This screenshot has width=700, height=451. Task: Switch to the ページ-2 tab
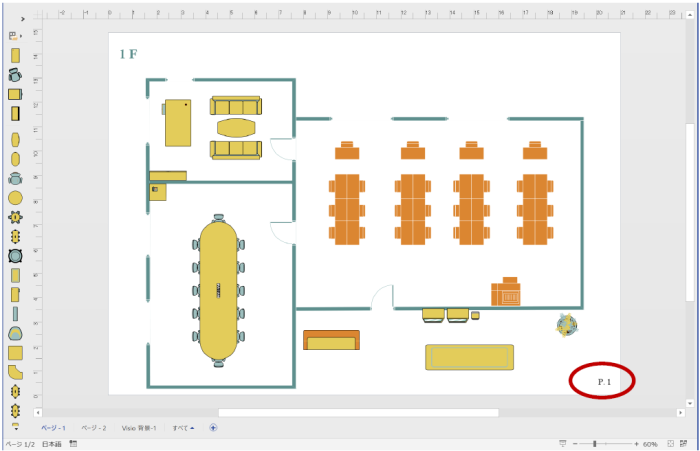pos(94,427)
